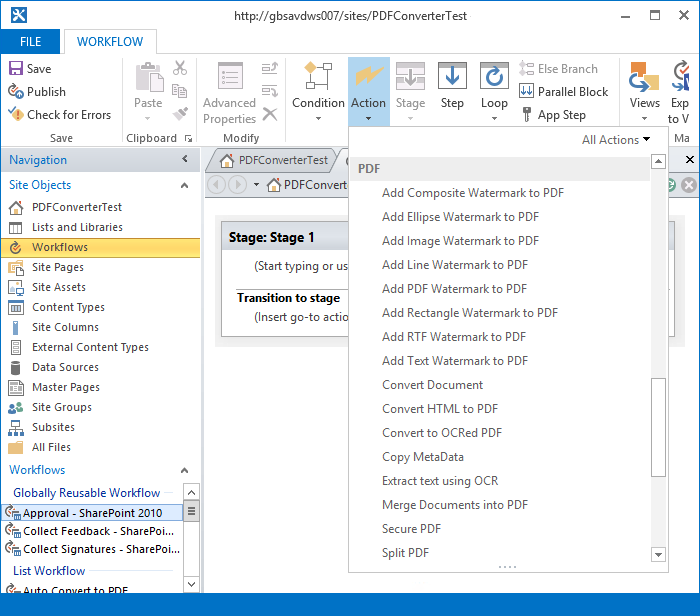Open the Action dropdown arrow

[x=368, y=119]
